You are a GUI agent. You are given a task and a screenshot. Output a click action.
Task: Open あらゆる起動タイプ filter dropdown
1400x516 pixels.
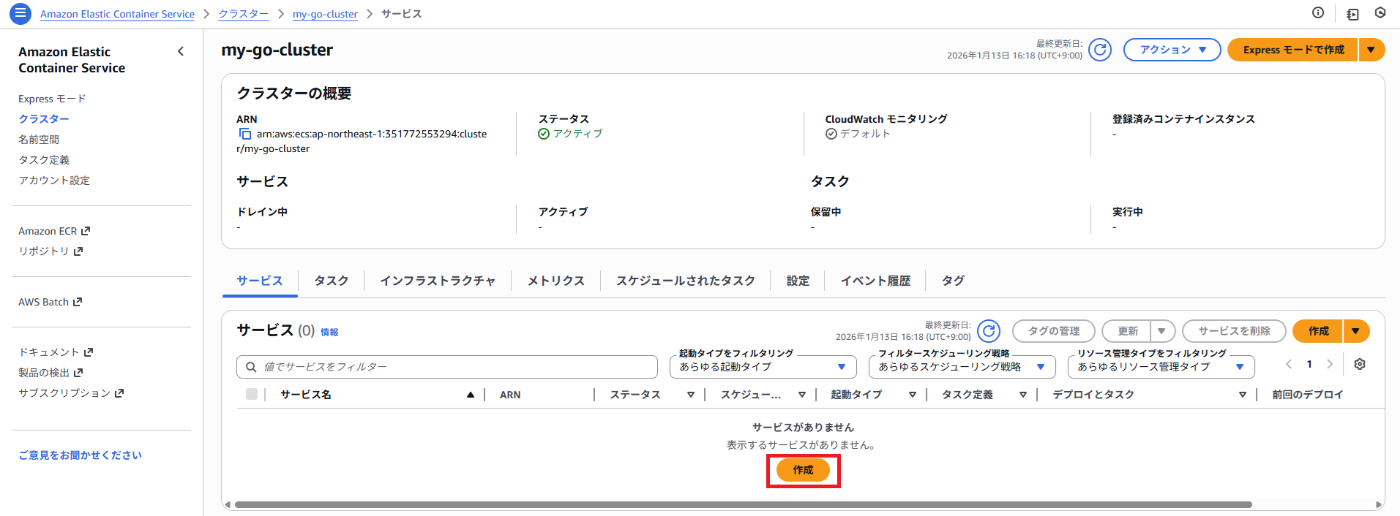[x=763, y=367]
